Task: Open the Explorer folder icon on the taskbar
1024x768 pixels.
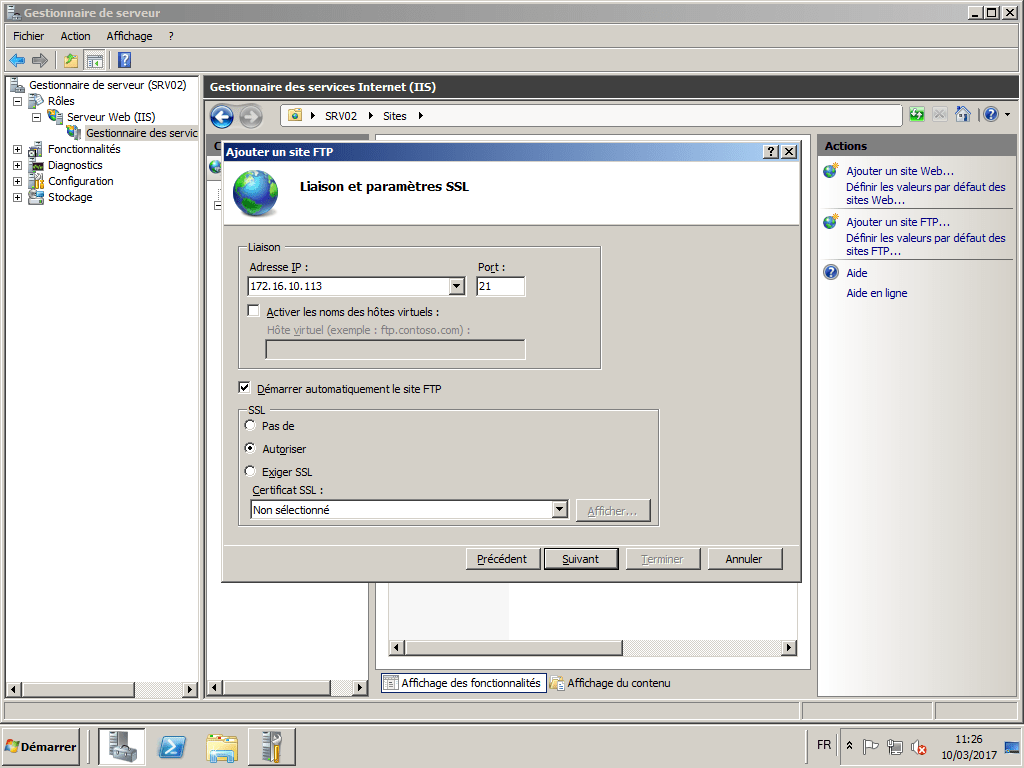Action: click(x=221, y=746)
